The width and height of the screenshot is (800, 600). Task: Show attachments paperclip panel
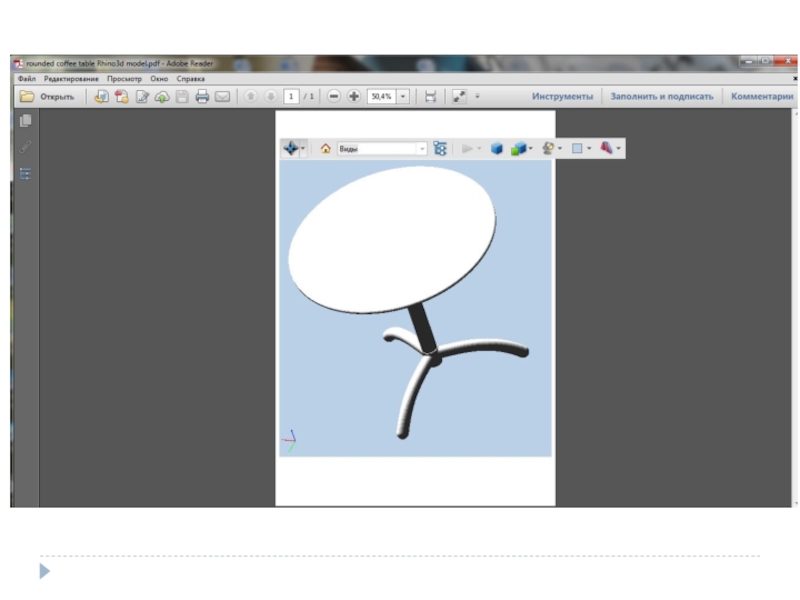pyautogui.click(x=25, y=147)
